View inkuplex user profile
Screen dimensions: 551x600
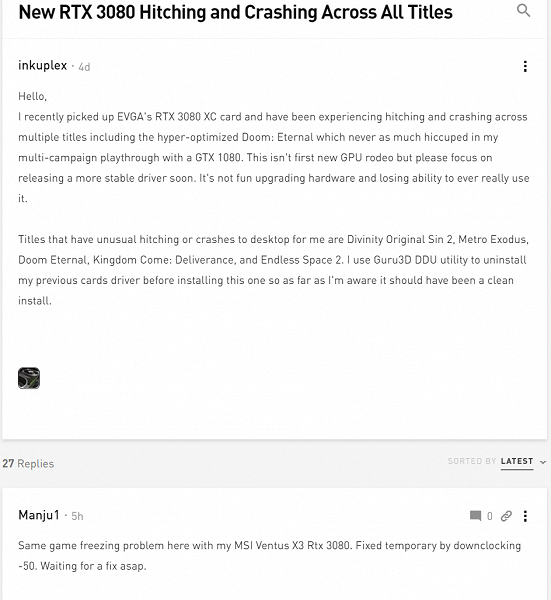point(42,65)
